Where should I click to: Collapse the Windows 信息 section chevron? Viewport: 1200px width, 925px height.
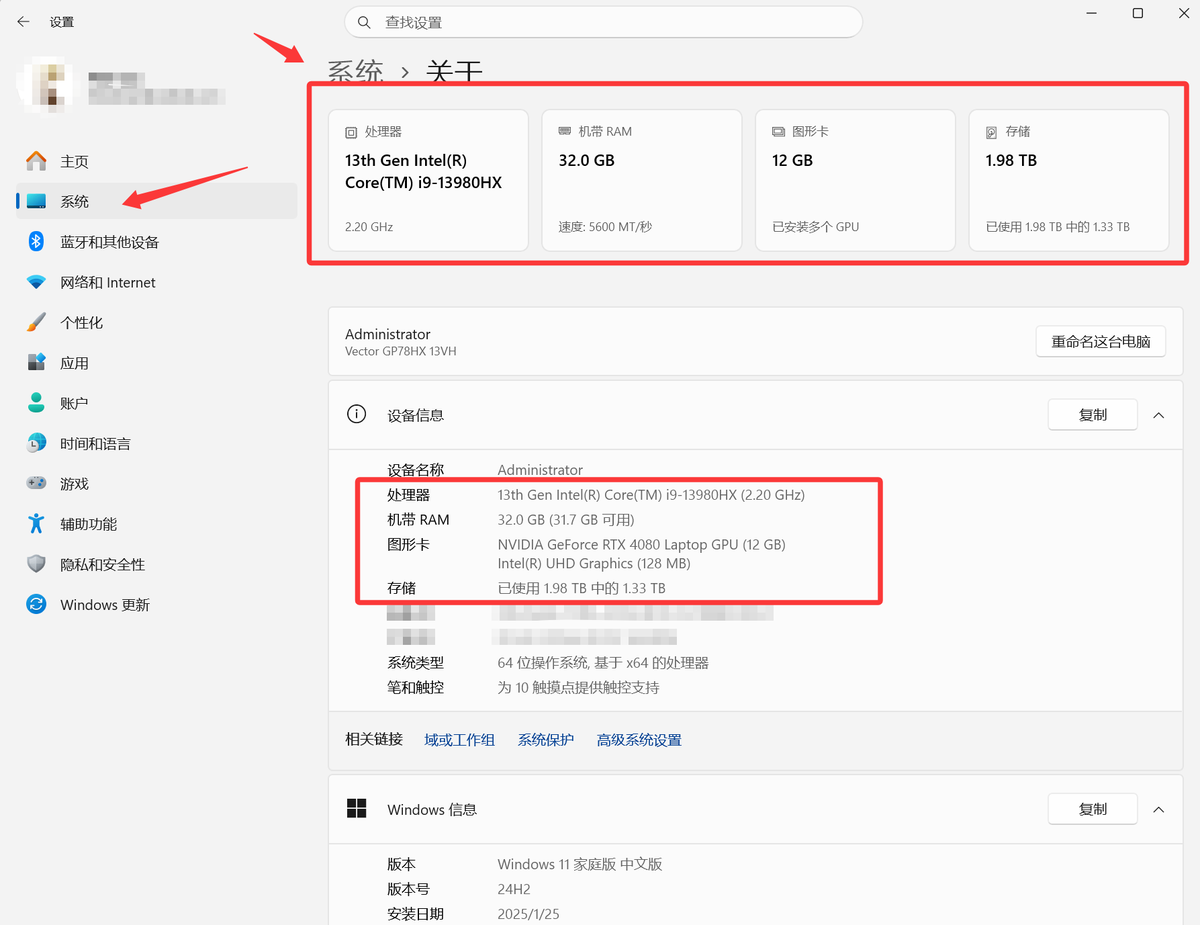click(1159, 809)
